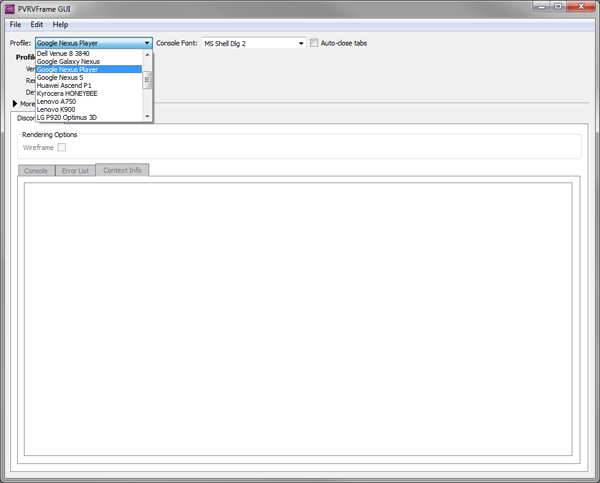Image resolution: width=600 pixels, height=483 pixels.
Task: Select Kyrocera HONEYBEE profile
Action: click(89, 93)
